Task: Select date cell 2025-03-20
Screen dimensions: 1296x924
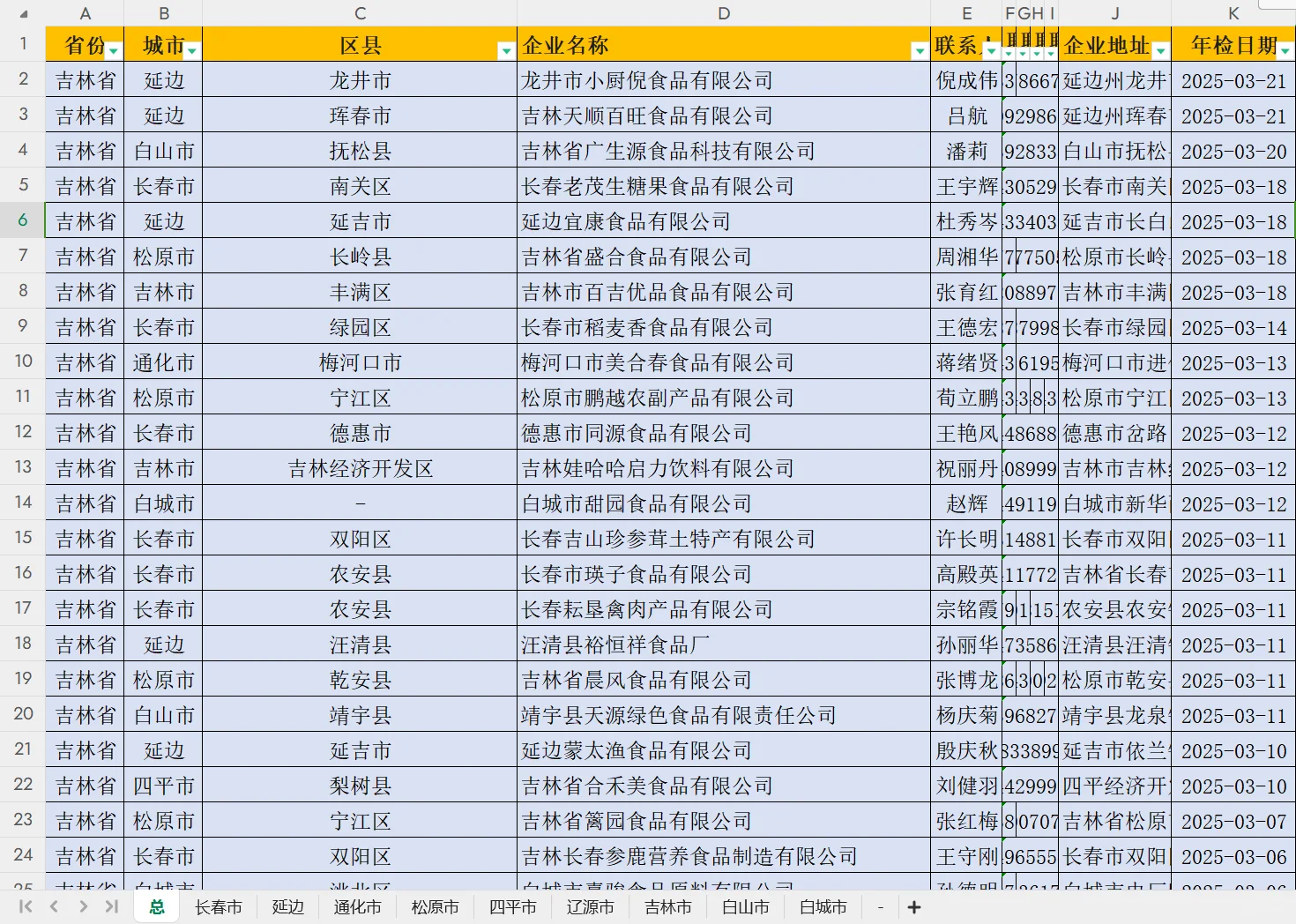Action: pyautogui.click(x=1233, y=150)
